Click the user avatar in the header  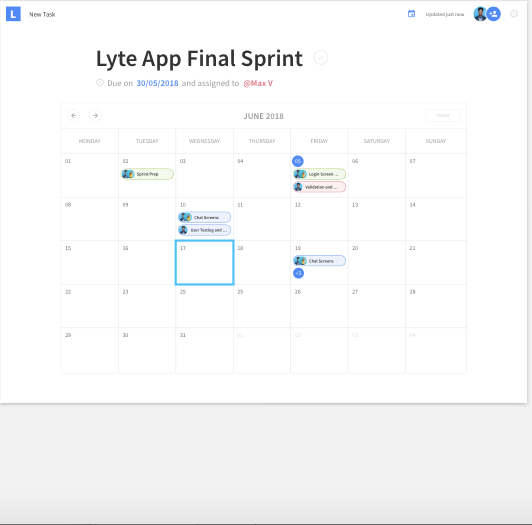pyautogui.click(x=480, y=14)
